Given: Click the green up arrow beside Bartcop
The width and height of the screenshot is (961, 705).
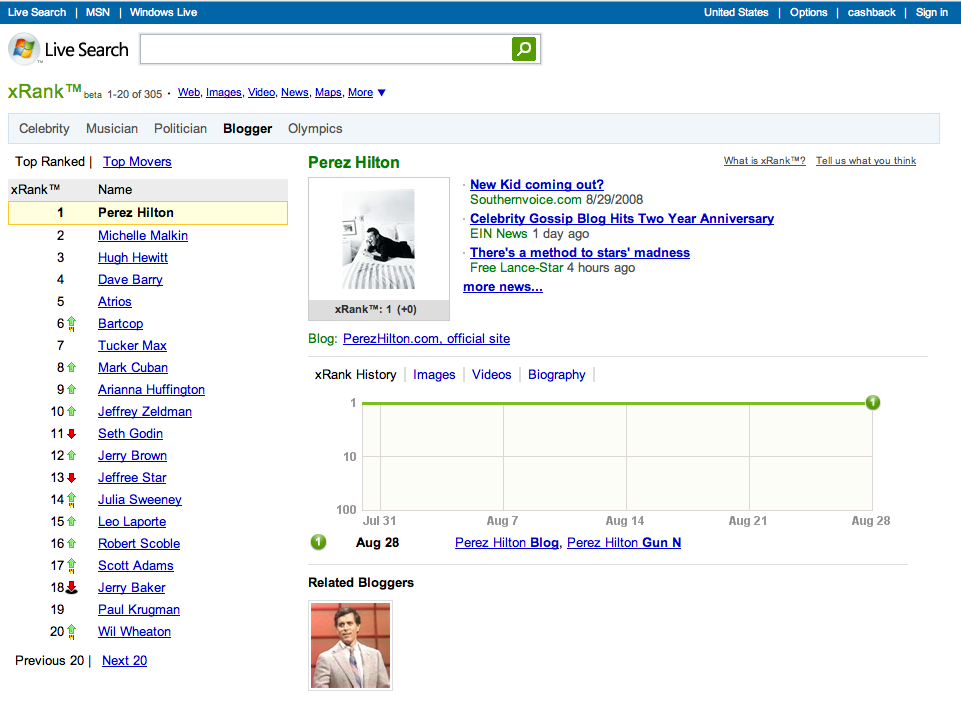Looking at the screenshot, I should 71,324.
